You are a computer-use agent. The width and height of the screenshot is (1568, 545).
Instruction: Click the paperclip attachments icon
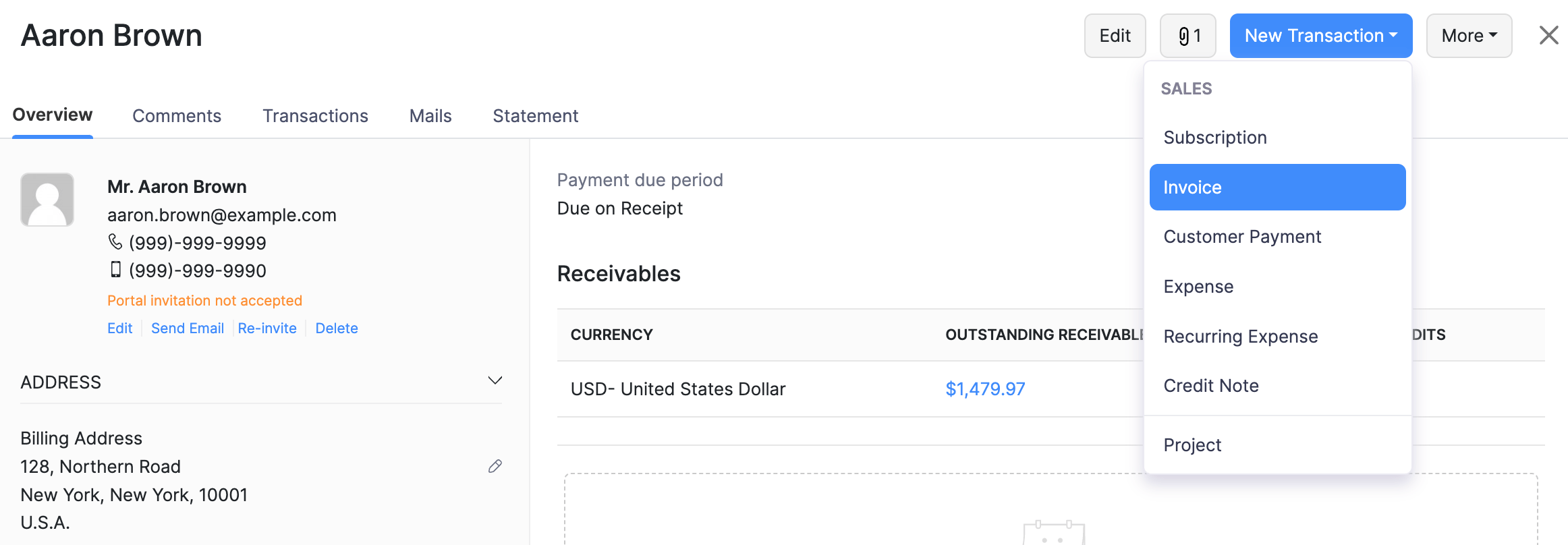point(1187,35)
